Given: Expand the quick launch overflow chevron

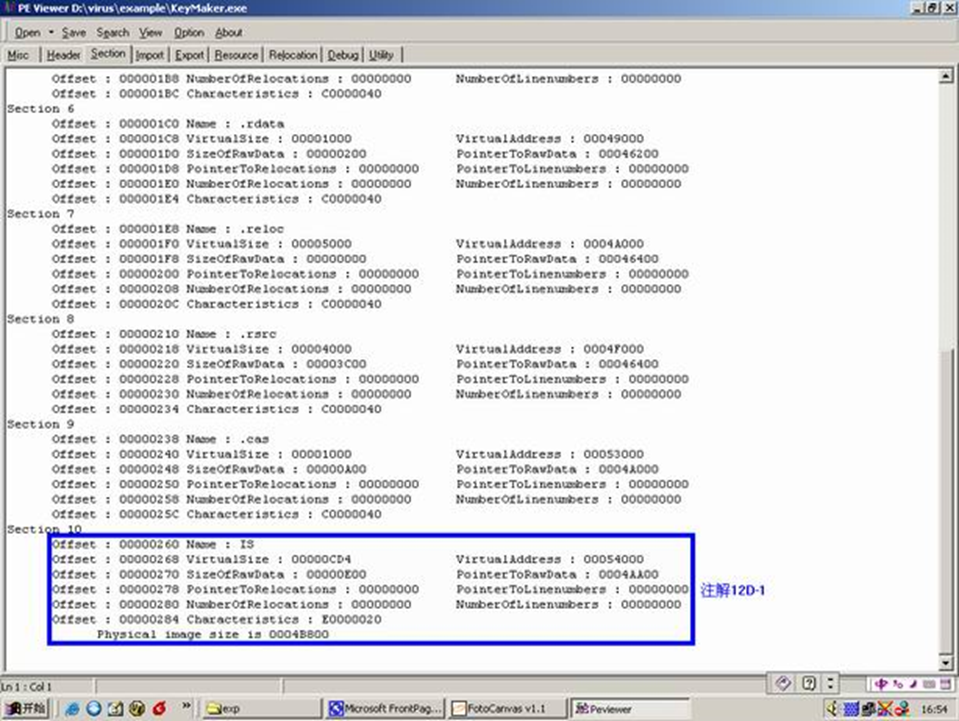Looking at the screenshot, I should pos(186,705).
